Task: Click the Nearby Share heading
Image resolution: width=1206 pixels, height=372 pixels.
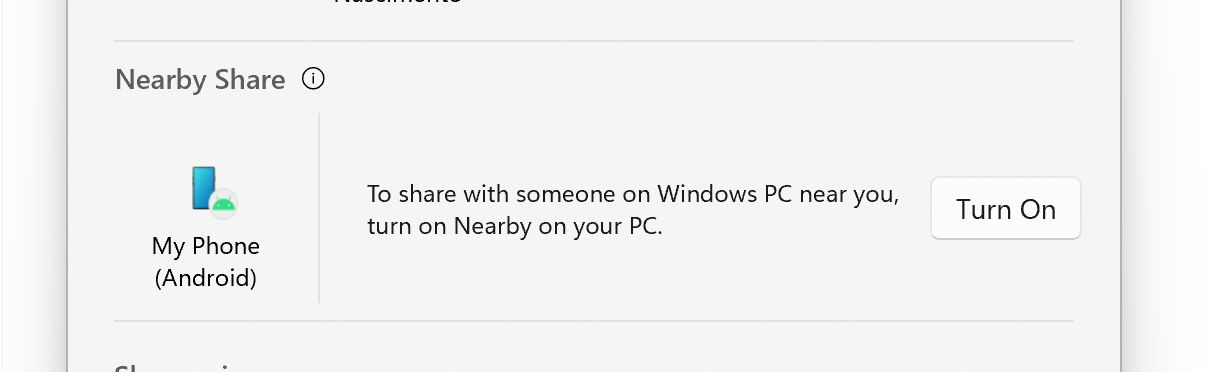Action: pyautogui.click(x=200, y=80)
